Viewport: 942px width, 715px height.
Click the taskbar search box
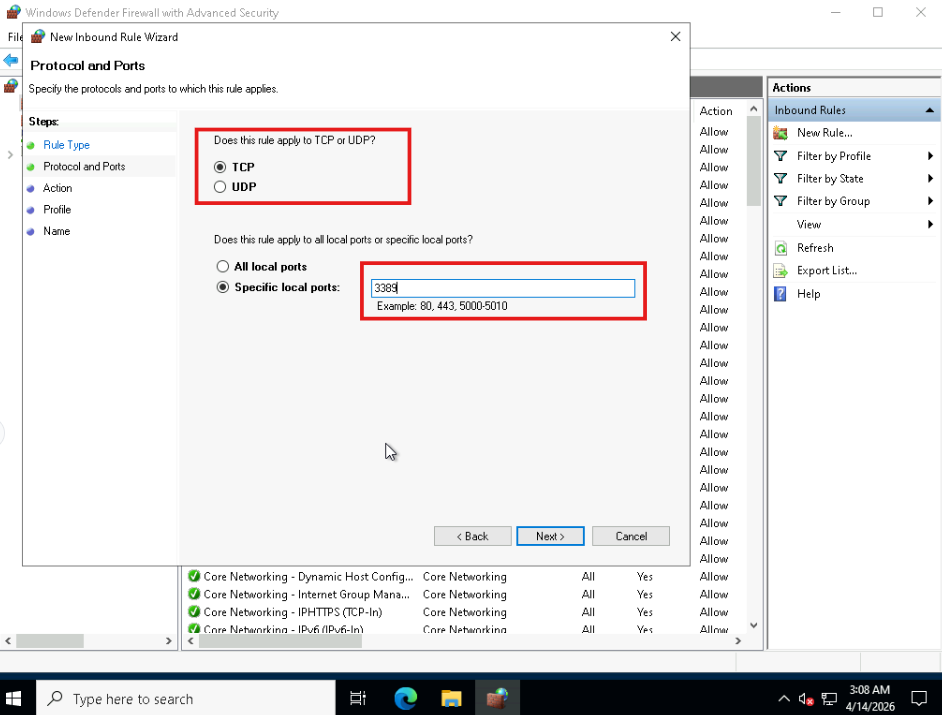point(185,698)
